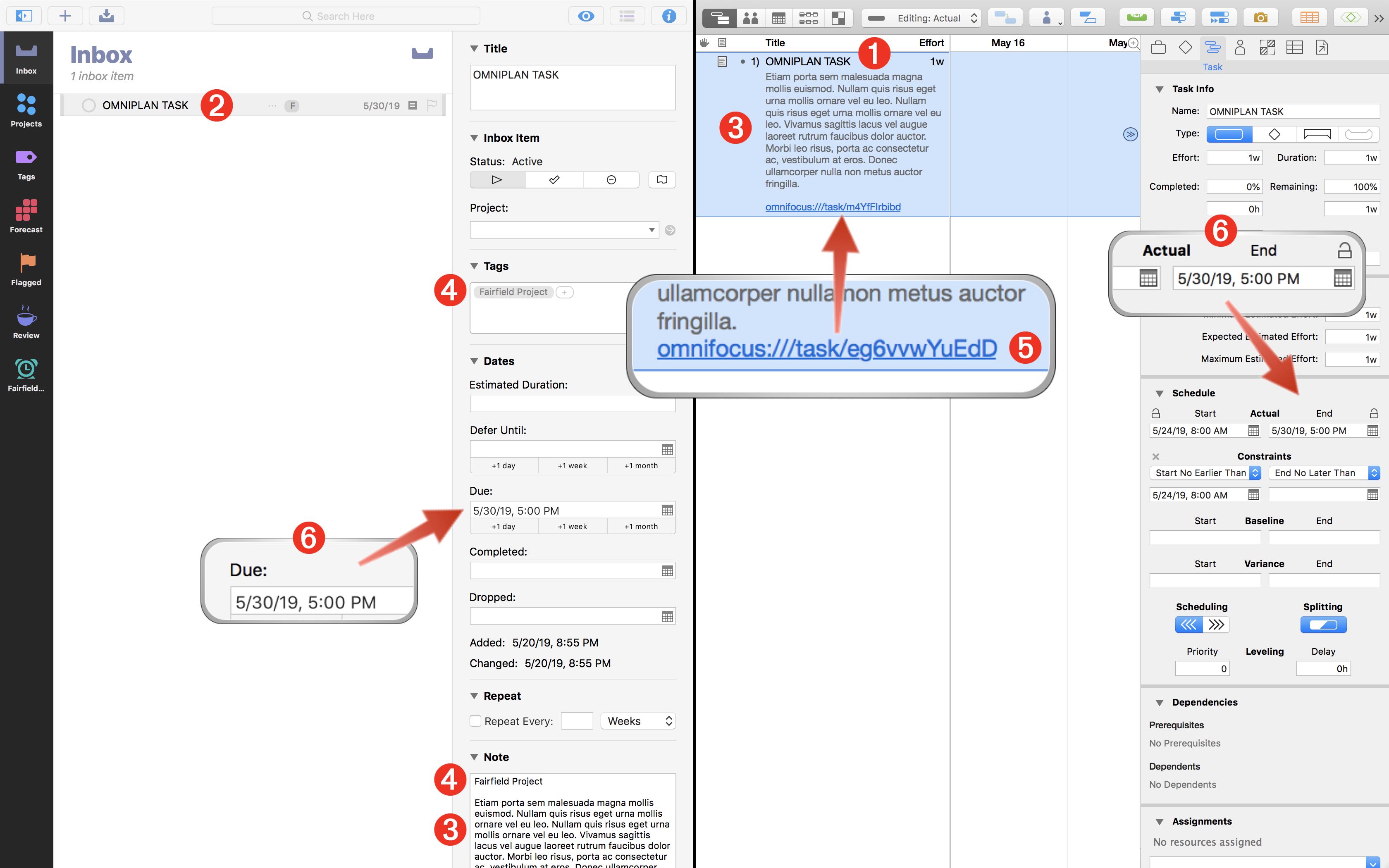Set inbox item status to Completed
Image resolution: width=1389 pixels, height=868 pixels.
click(554, 180)
